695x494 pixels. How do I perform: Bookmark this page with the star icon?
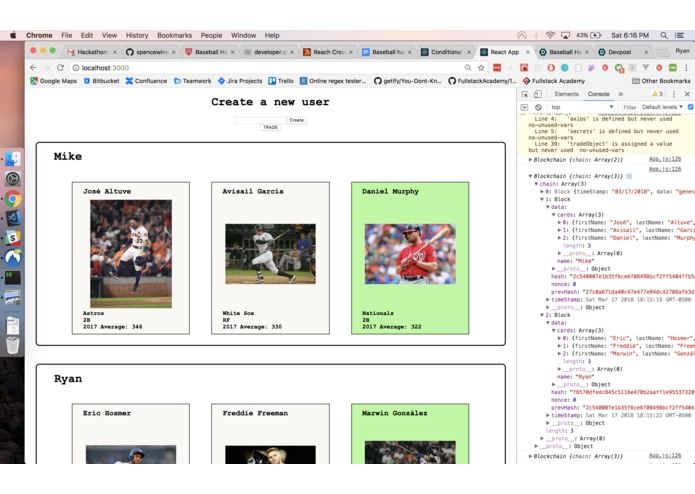pyautogui.click(x=481, y=68)
